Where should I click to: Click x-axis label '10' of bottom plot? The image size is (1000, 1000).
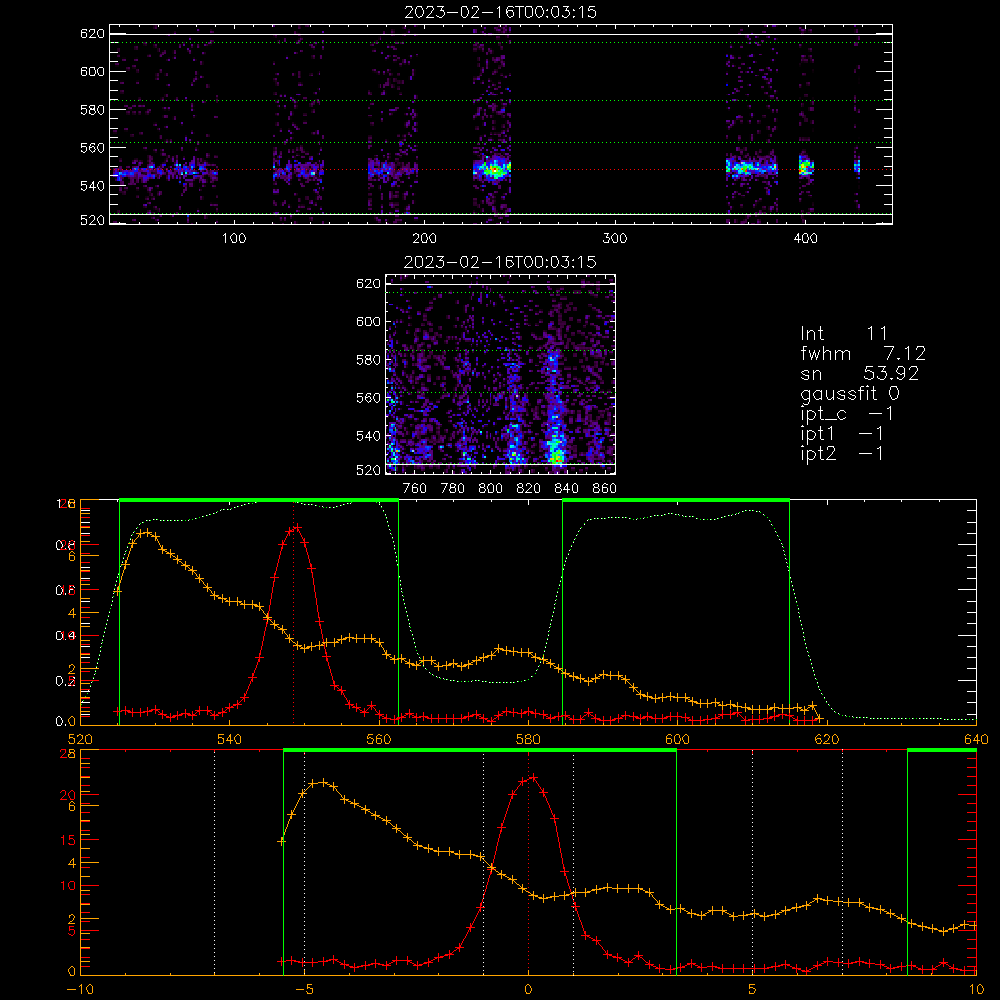coord(976,990)
